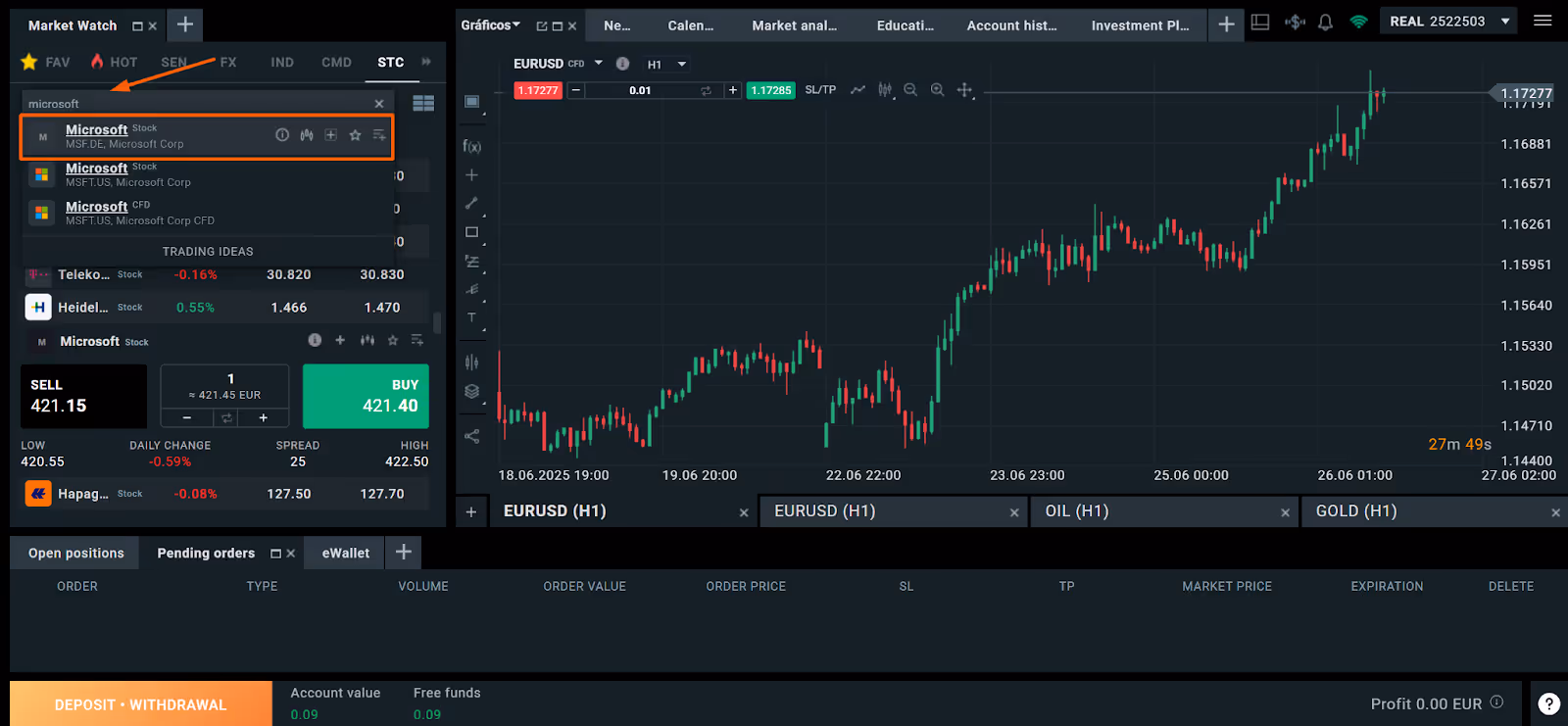Click the plus icon on expanded Microsoft row

[x=340, y=340]
